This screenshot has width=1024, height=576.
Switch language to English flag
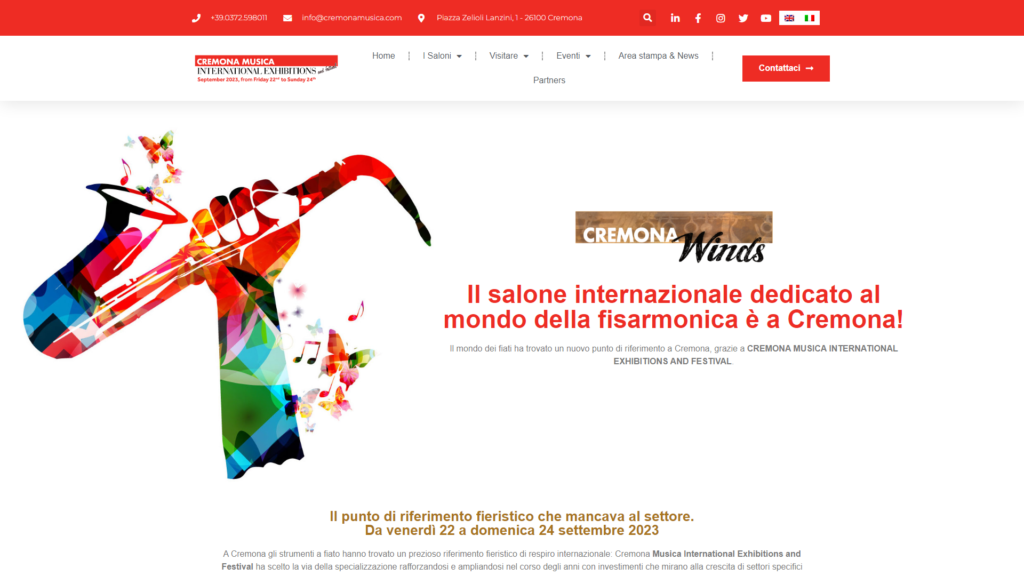coord(789,18)
